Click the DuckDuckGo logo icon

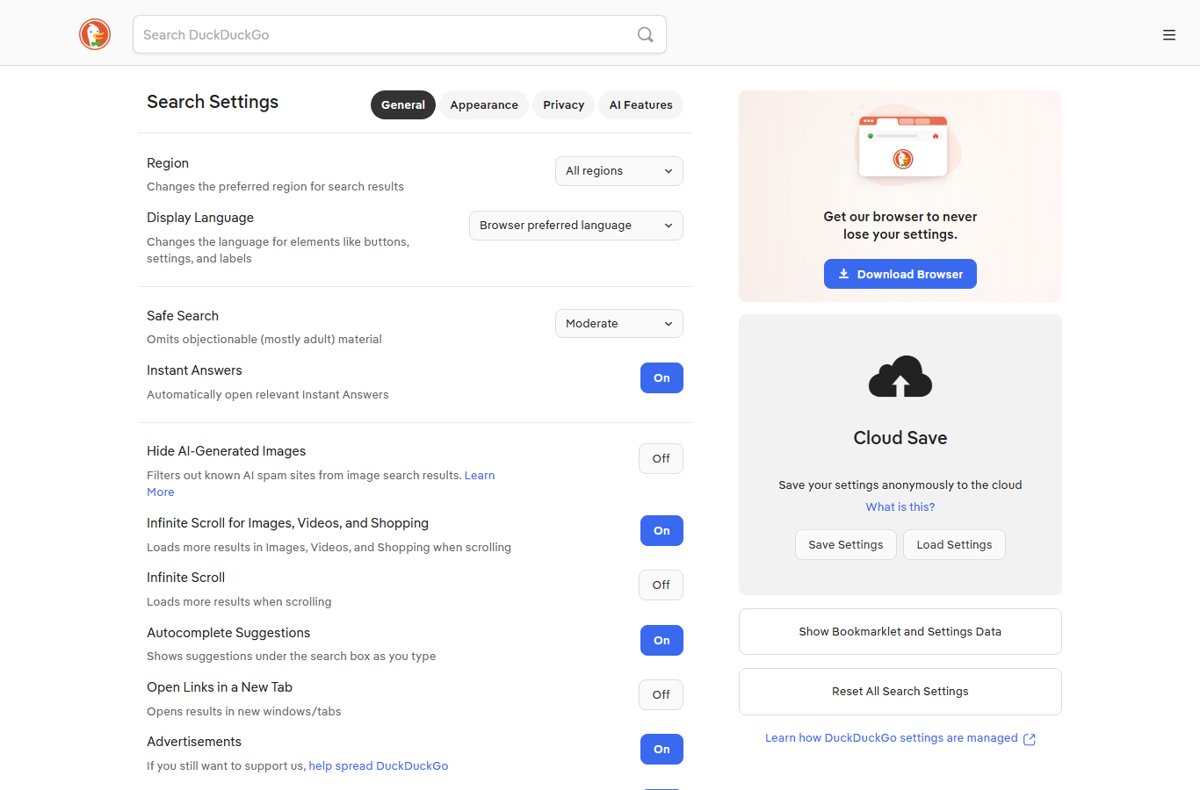pos(95,34)
